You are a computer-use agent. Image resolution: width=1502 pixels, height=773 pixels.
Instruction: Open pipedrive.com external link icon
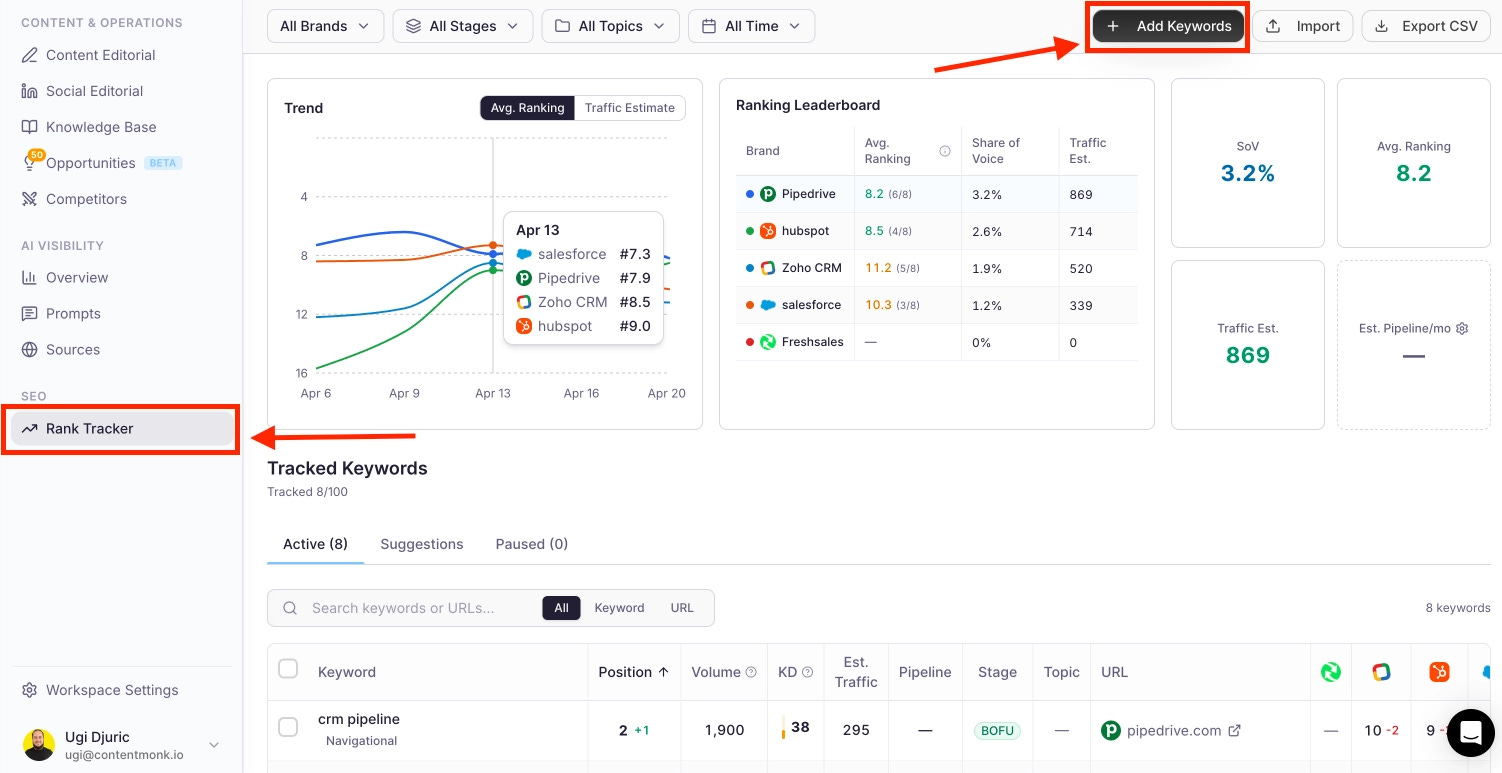pos(1234,731)
